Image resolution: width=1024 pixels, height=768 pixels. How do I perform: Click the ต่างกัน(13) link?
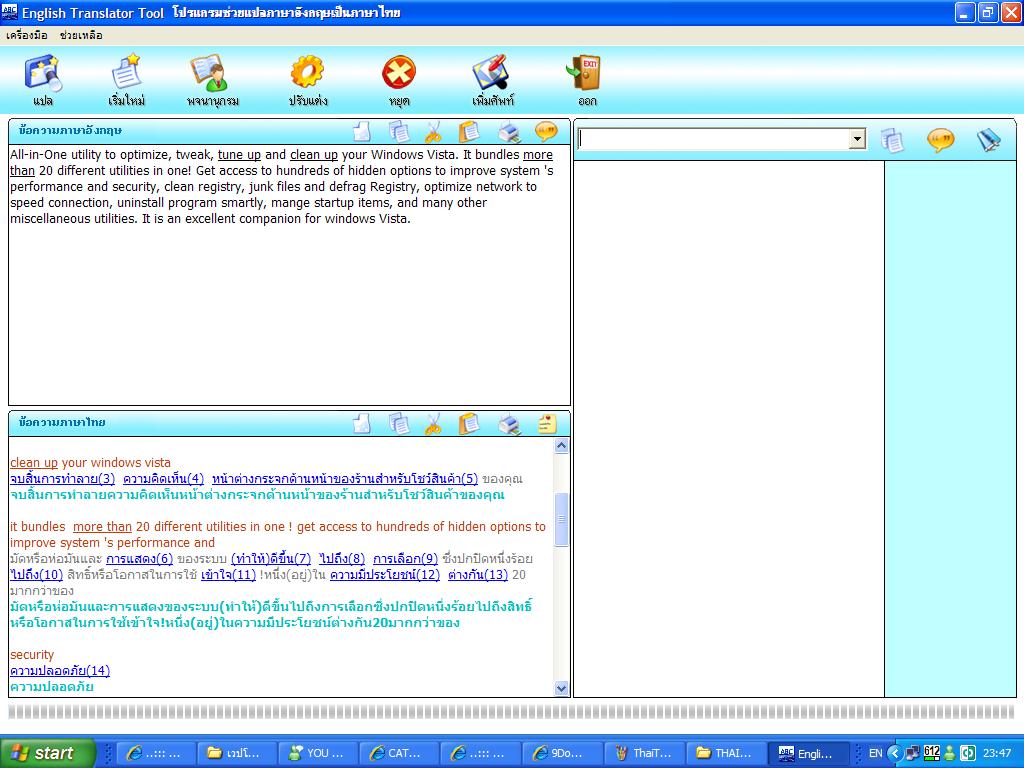click(x=477, y=575)
